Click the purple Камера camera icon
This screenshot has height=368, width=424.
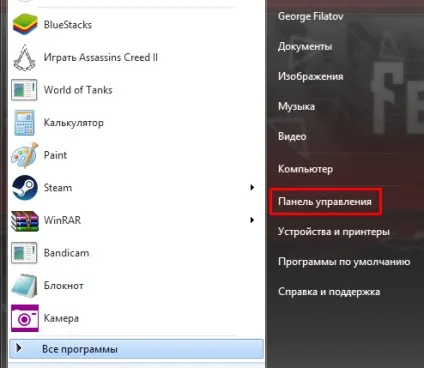[x=25, y=318]
